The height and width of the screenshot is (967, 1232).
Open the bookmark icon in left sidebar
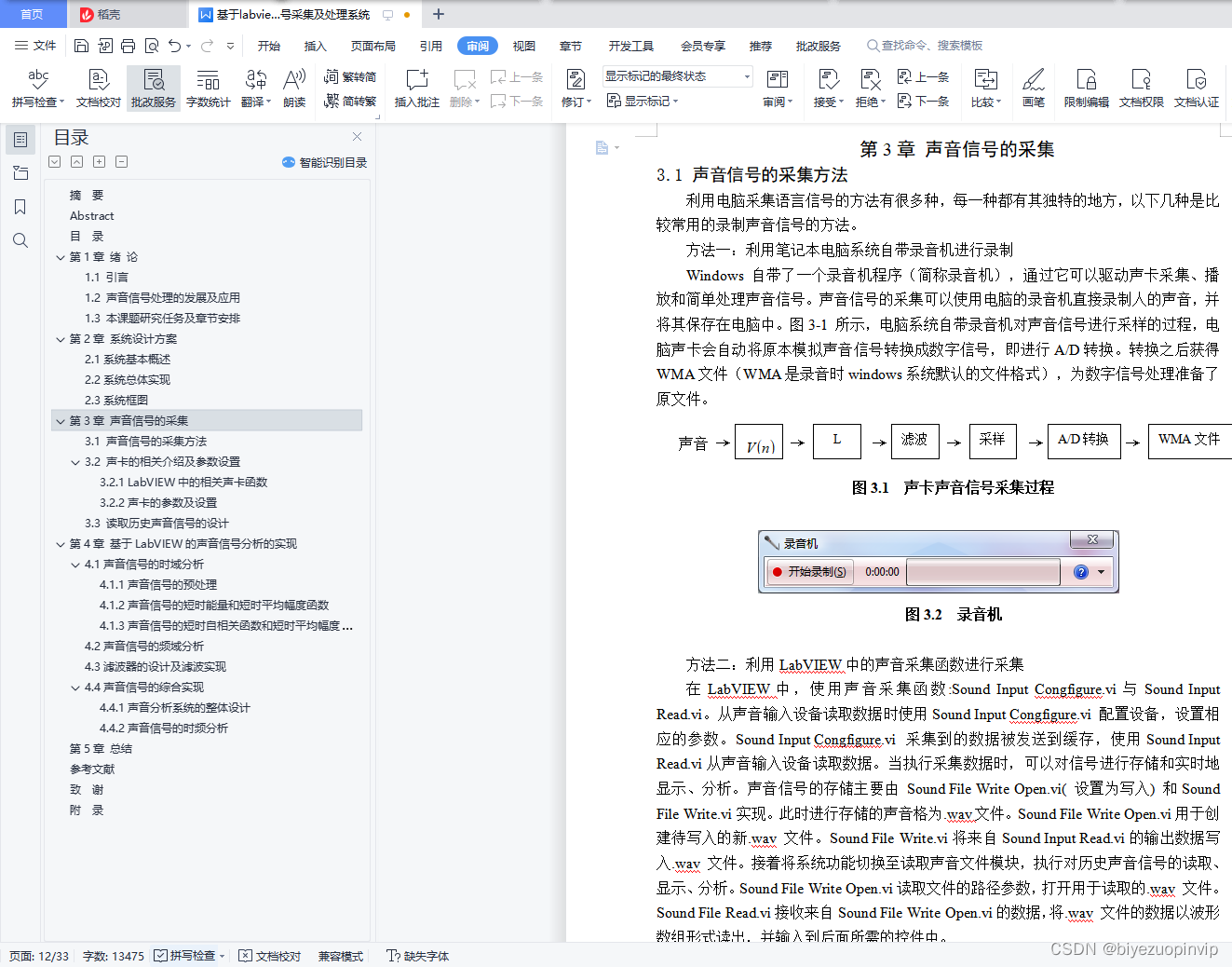20,207
